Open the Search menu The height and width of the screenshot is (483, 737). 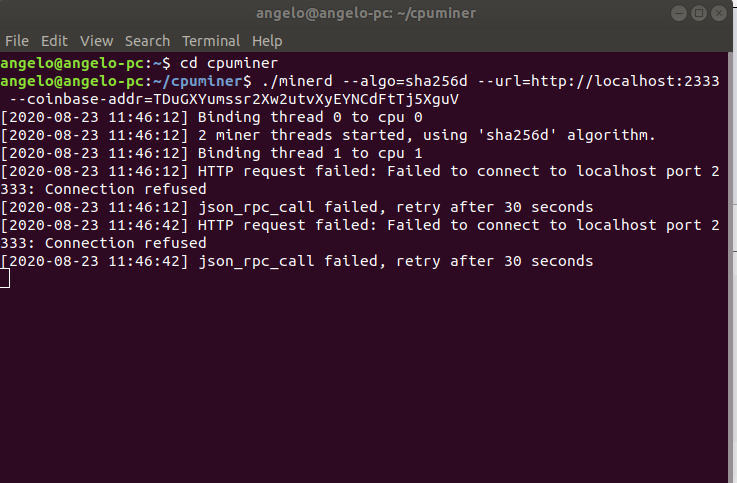148,41
